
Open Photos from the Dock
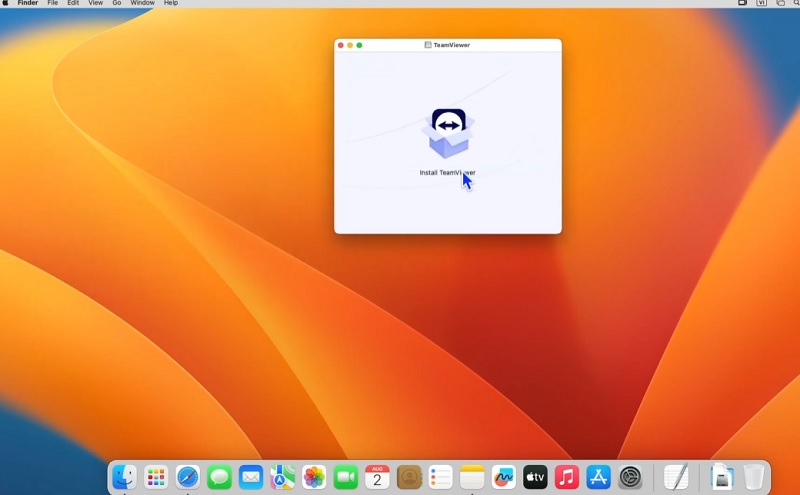coord(314,477)
